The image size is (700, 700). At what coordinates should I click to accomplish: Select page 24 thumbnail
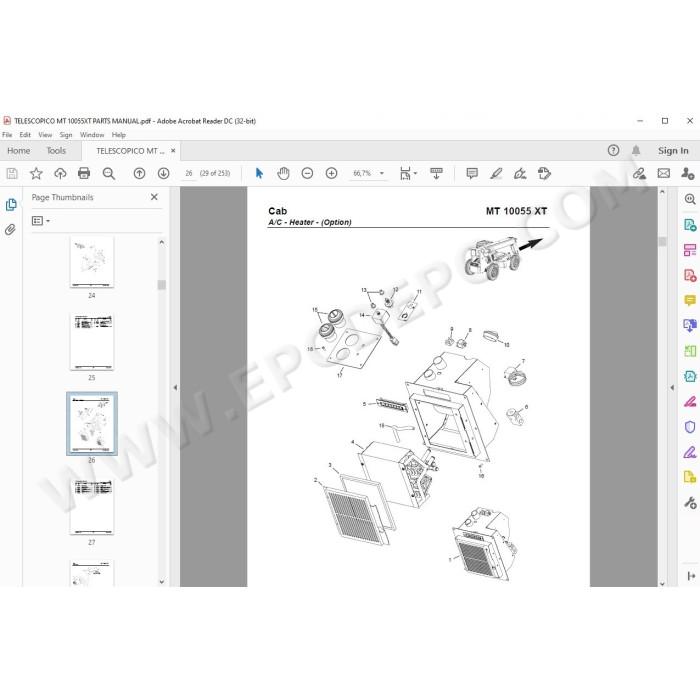(x=92, y=262)
